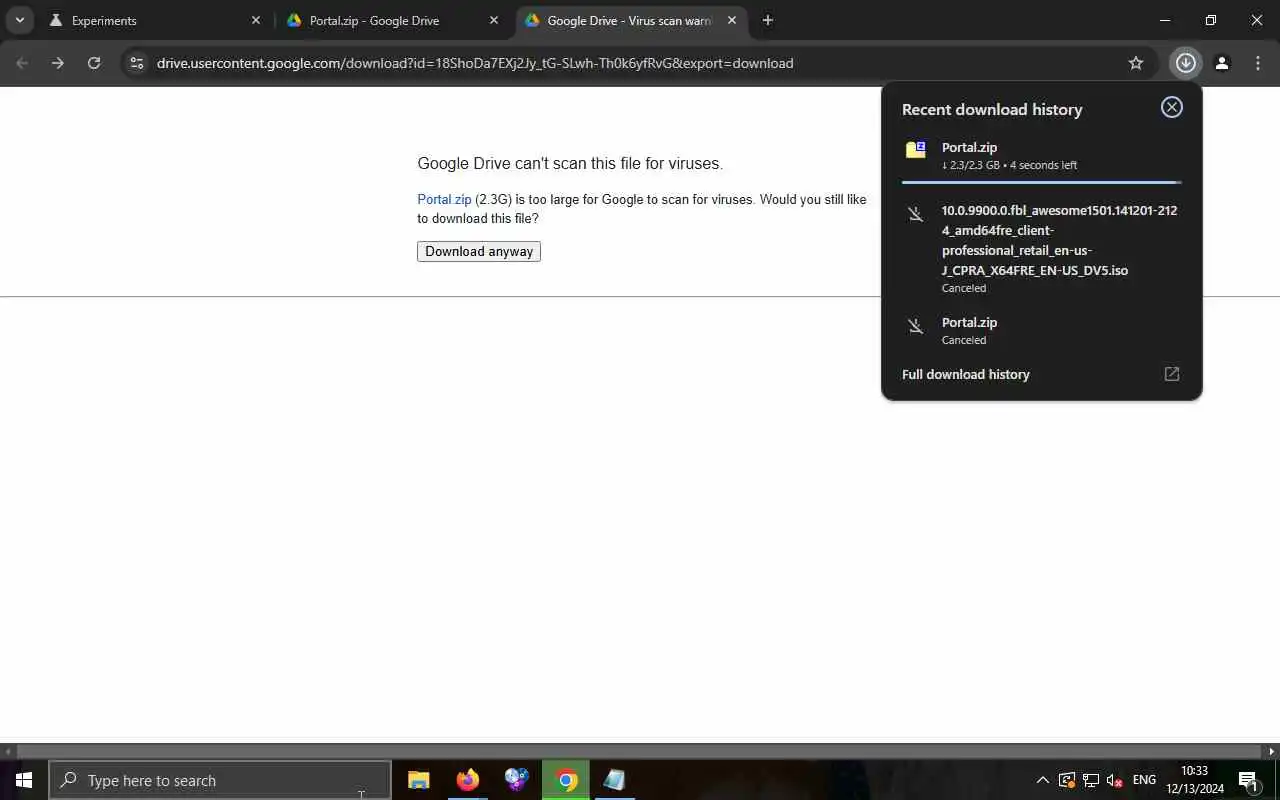1280x800 pixels.
Task: Close the Recent download history popup
Action: pos(1171,107)
